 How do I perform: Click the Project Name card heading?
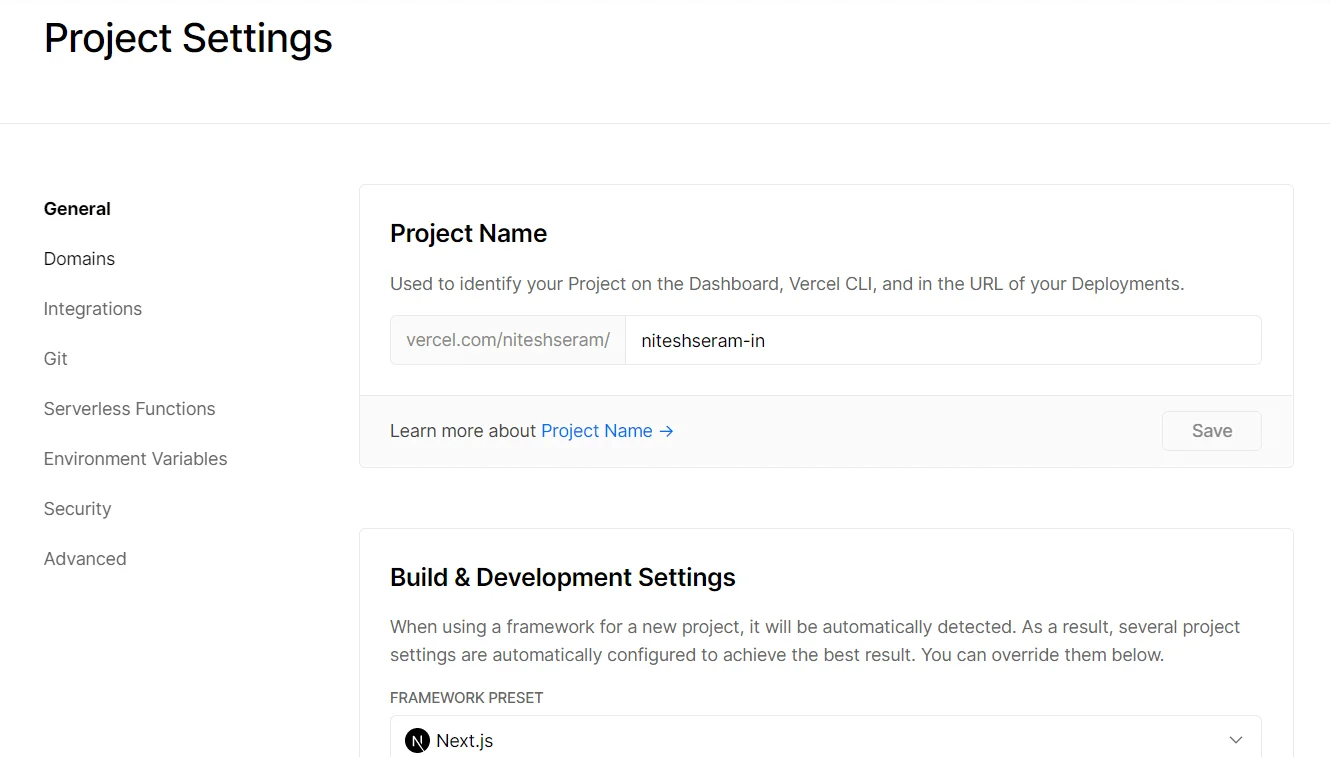click(468, 232)
